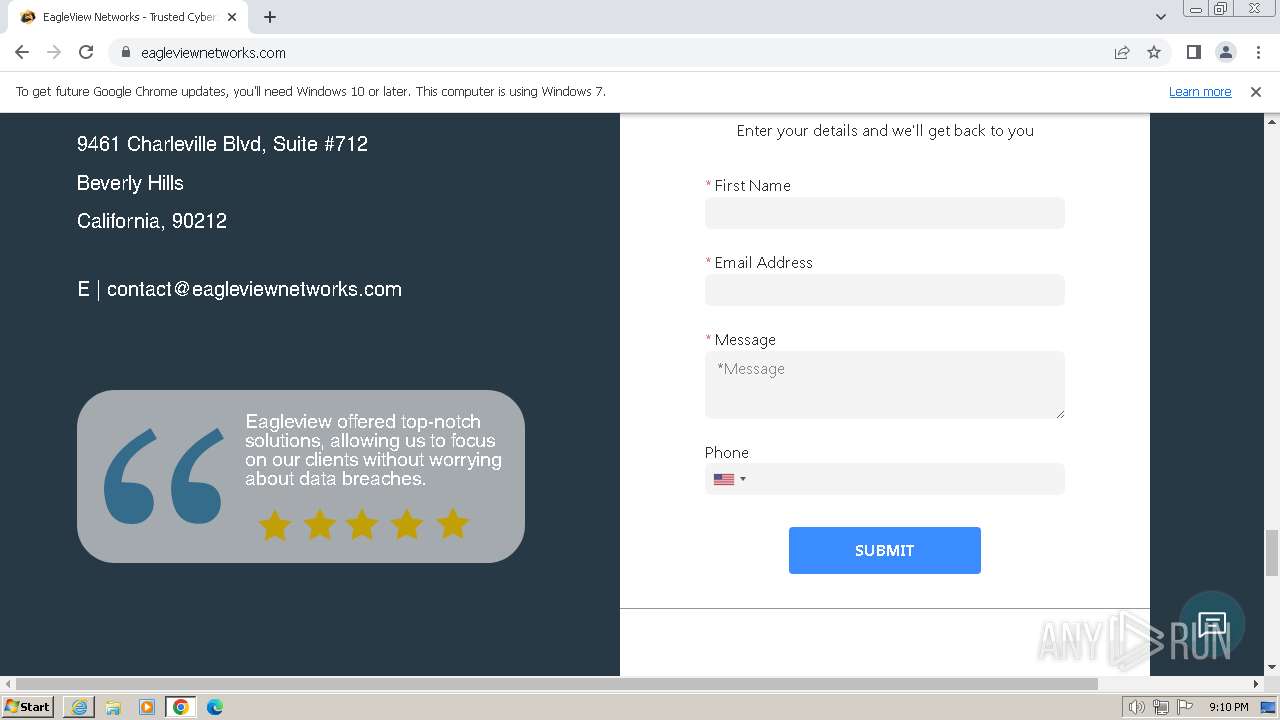Click the 9461 Charleville Blvd address line
The height and width of the screenshot is (720, 1280).
(x=222, y=144)
